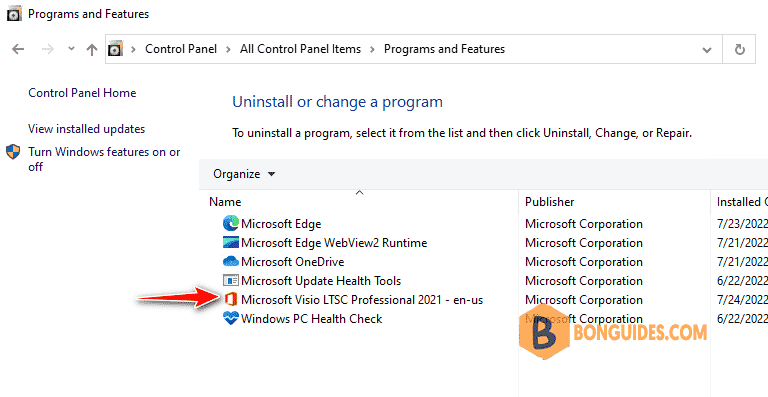Viewport: 768px width, 397px height.
Task: Go up one level with up arrow
Action: coord(92,49)
